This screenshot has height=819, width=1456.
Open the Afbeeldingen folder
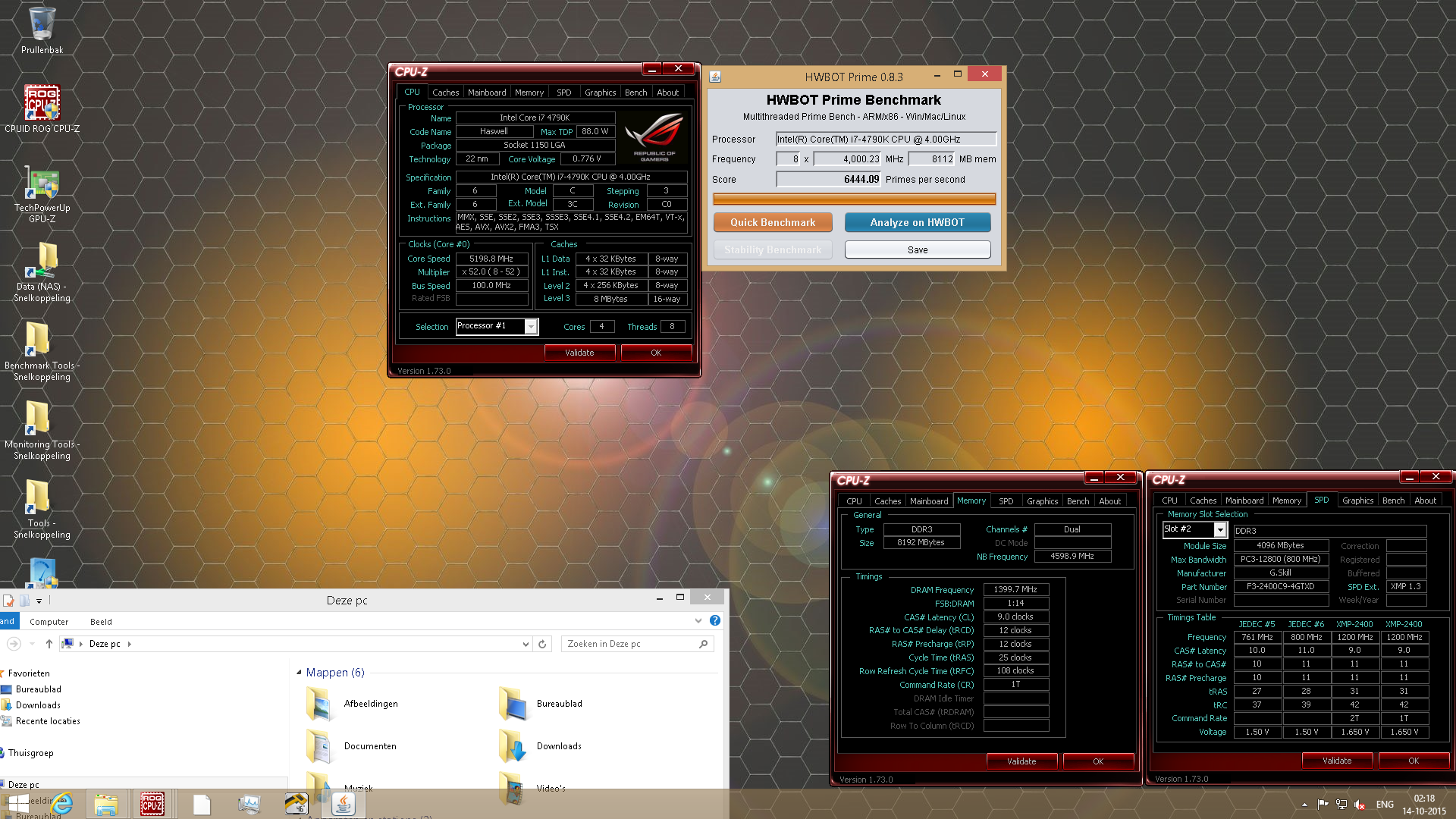[352, 704]
